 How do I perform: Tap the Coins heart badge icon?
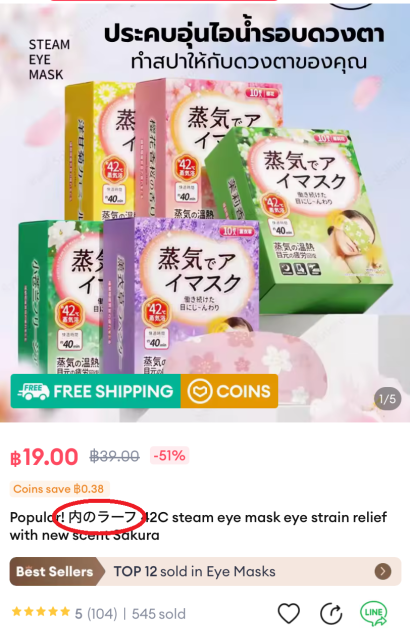click(199, 391)
